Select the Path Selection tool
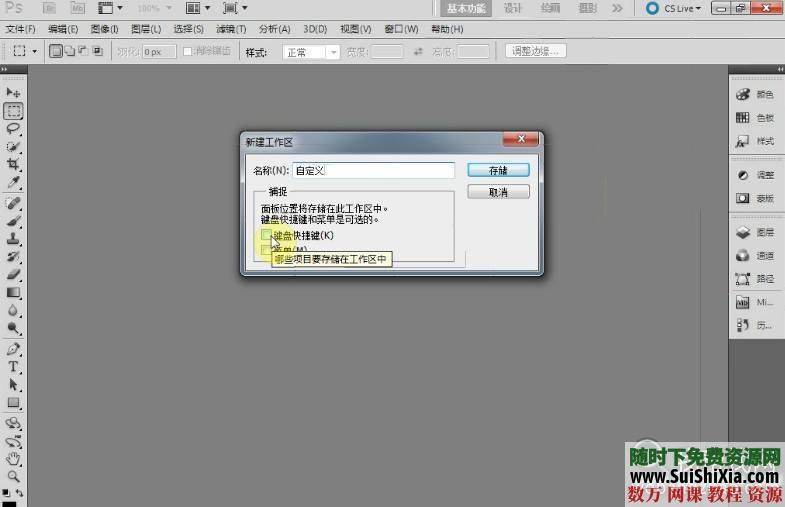 point(13,384)
